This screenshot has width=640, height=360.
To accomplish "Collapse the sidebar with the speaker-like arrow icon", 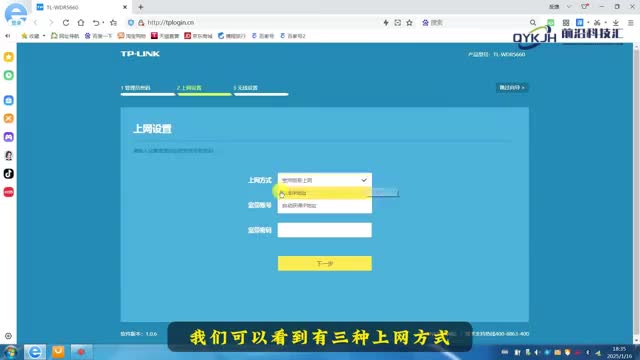I will pyautogui.click(x=7, y=36).
